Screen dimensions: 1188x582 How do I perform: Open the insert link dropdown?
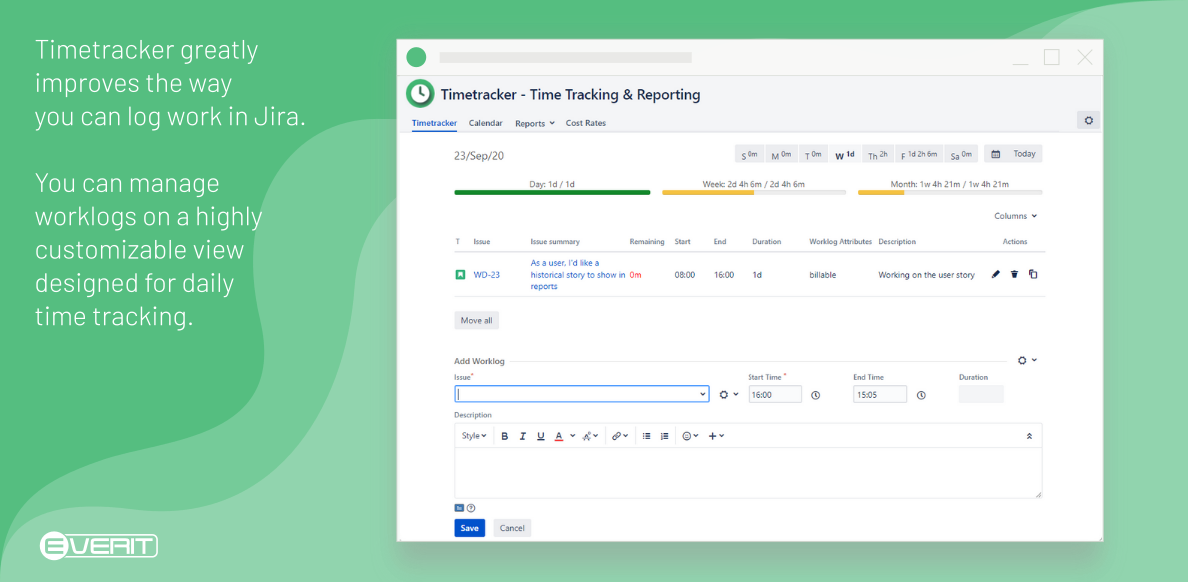pyautogui.click(x=620, y=436)
